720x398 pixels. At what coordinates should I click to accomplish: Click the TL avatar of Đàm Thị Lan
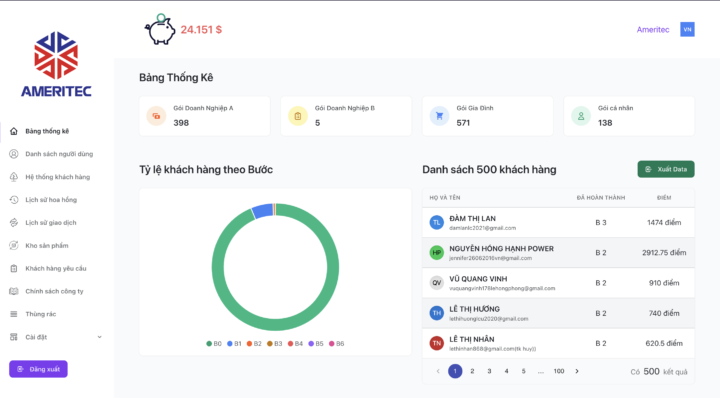point(436,223)
